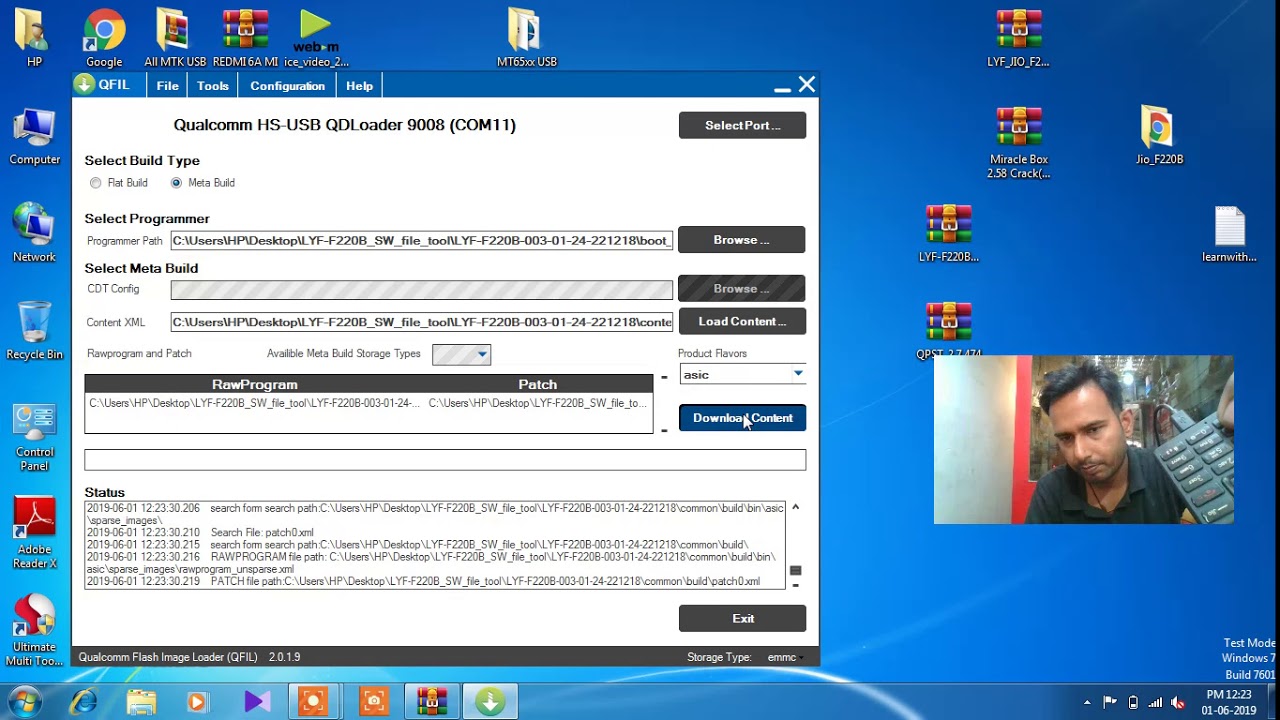Click the taskbar clock showing 12:23
The image size is (1280, 720).
coord(1228,702)
